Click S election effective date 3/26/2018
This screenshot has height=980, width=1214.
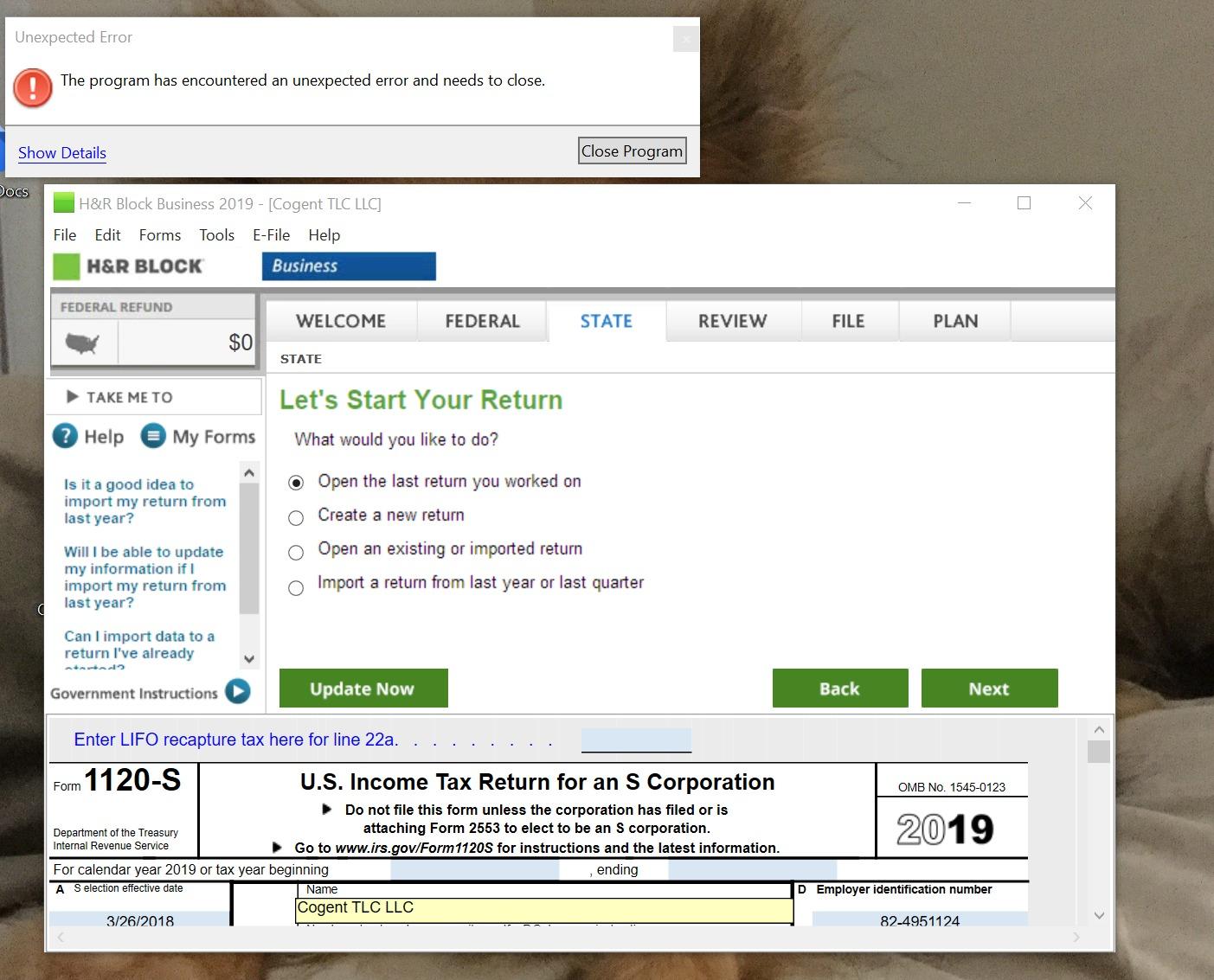pos(140,920)
